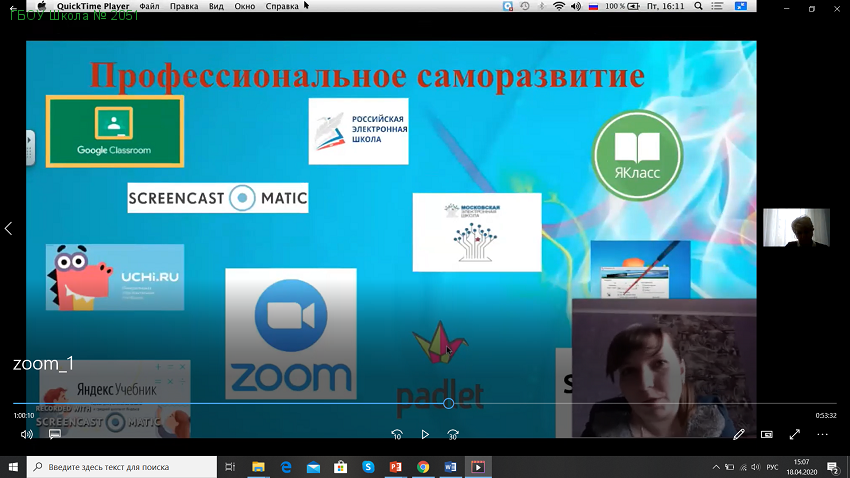Screen dimensions: 850x478
Task: Play the zoom_1 video
Action: [x=425, y=435]
